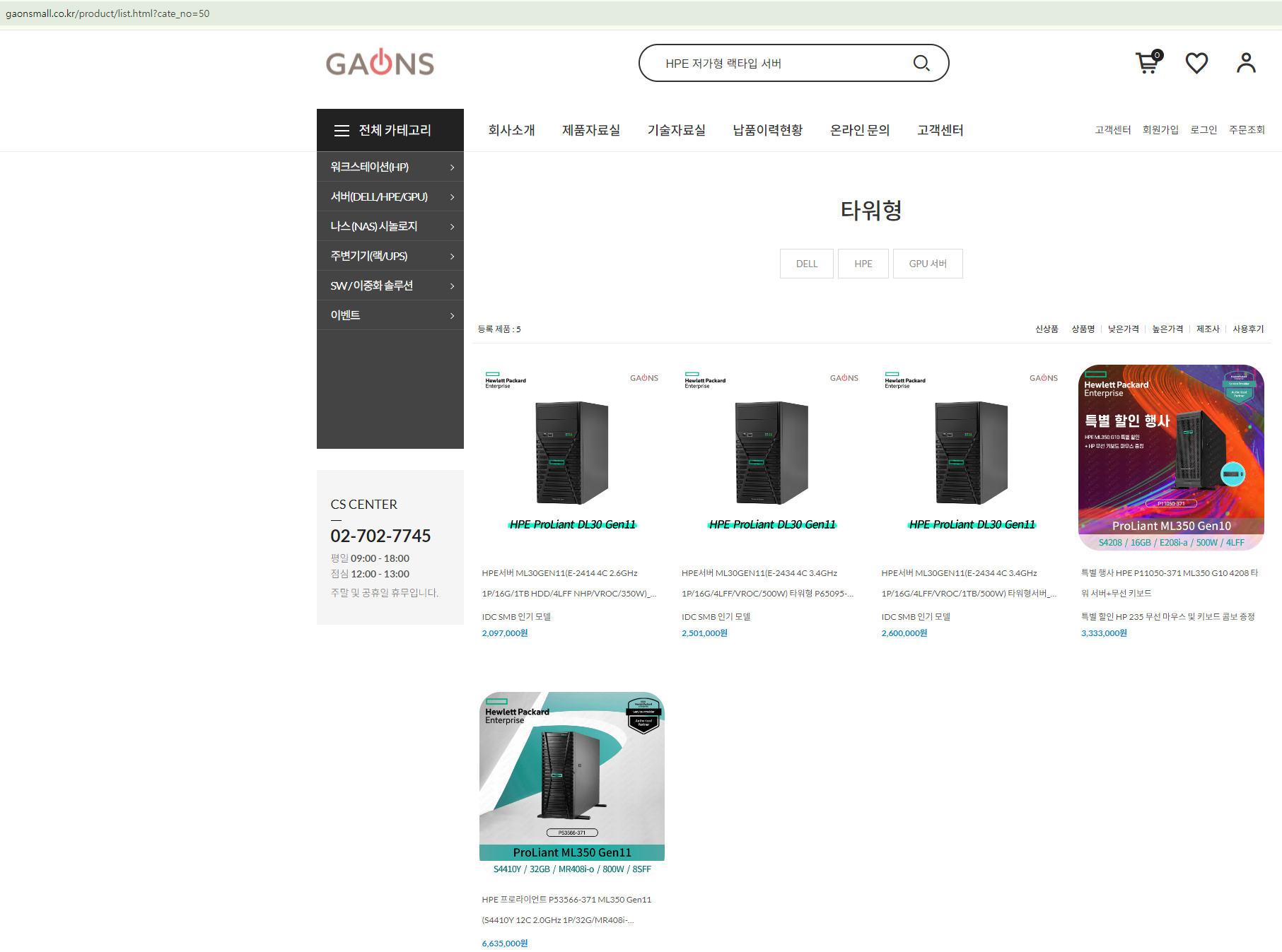Image resolution: width=1282 pixels, height=952 pixels.
Task: Open the 회사소개 menu
Action: click(511, 130)
